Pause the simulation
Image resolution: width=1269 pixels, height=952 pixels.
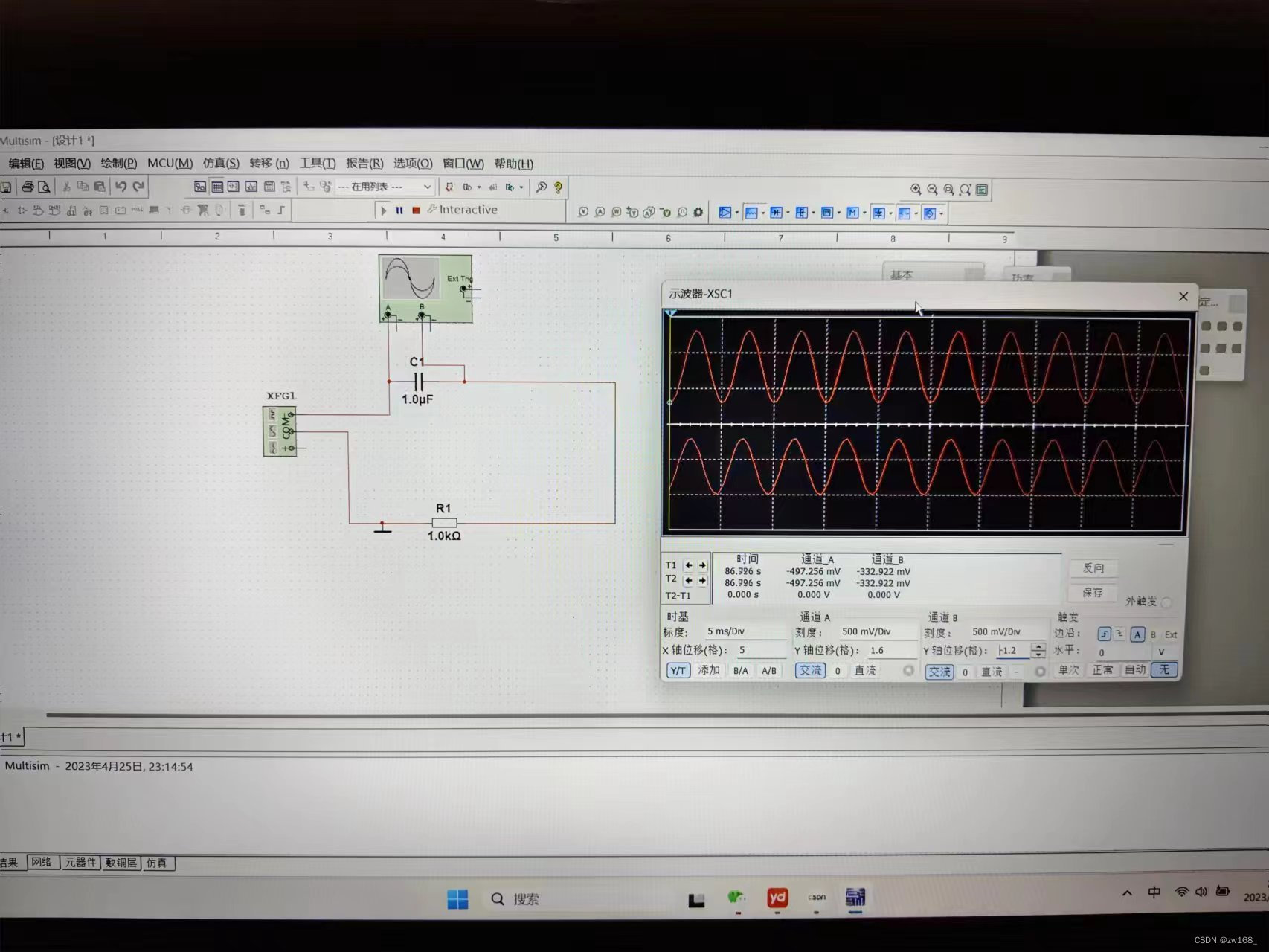point(399,210)
